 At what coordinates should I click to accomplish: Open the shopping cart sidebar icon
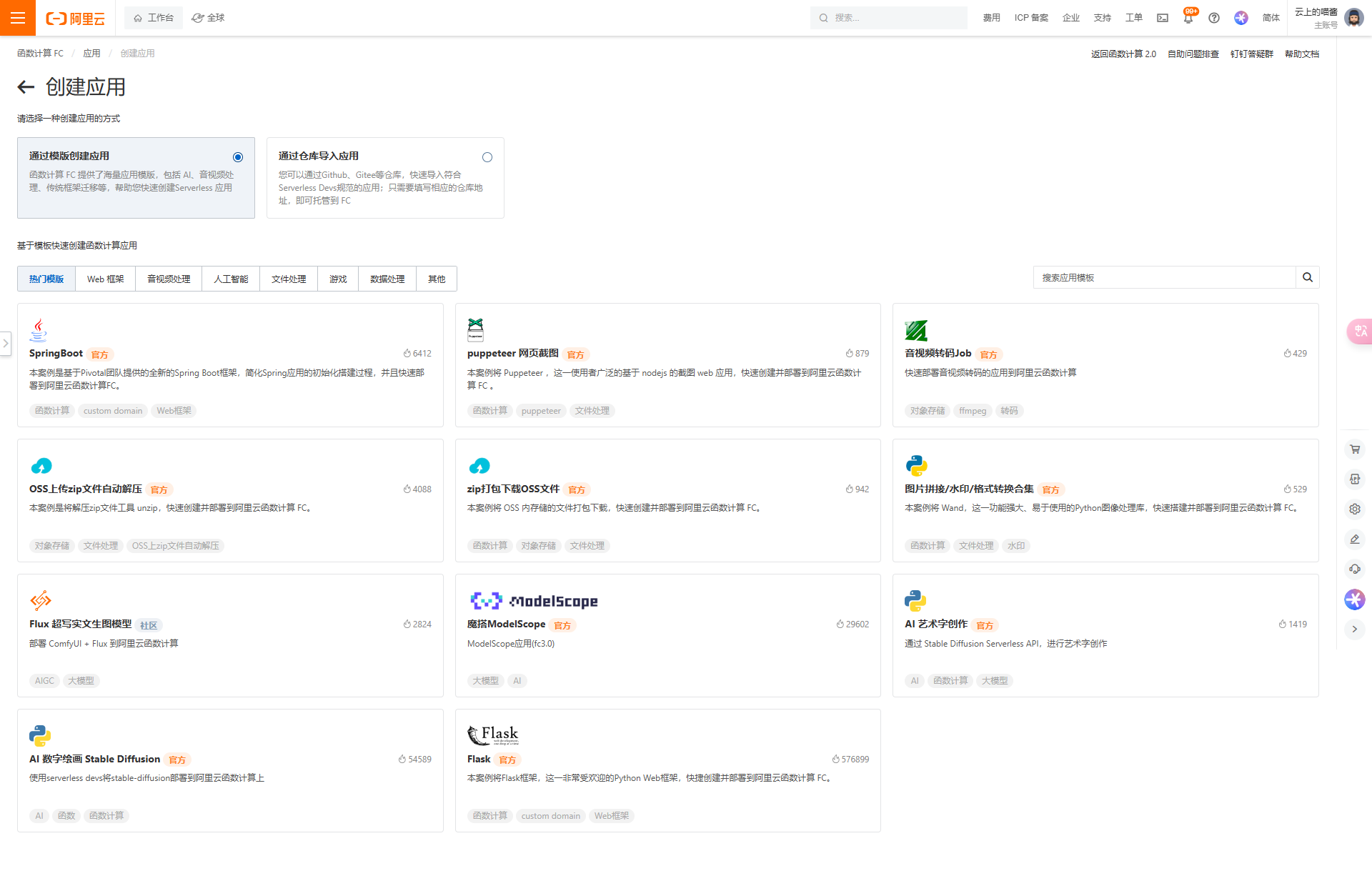1354,449
